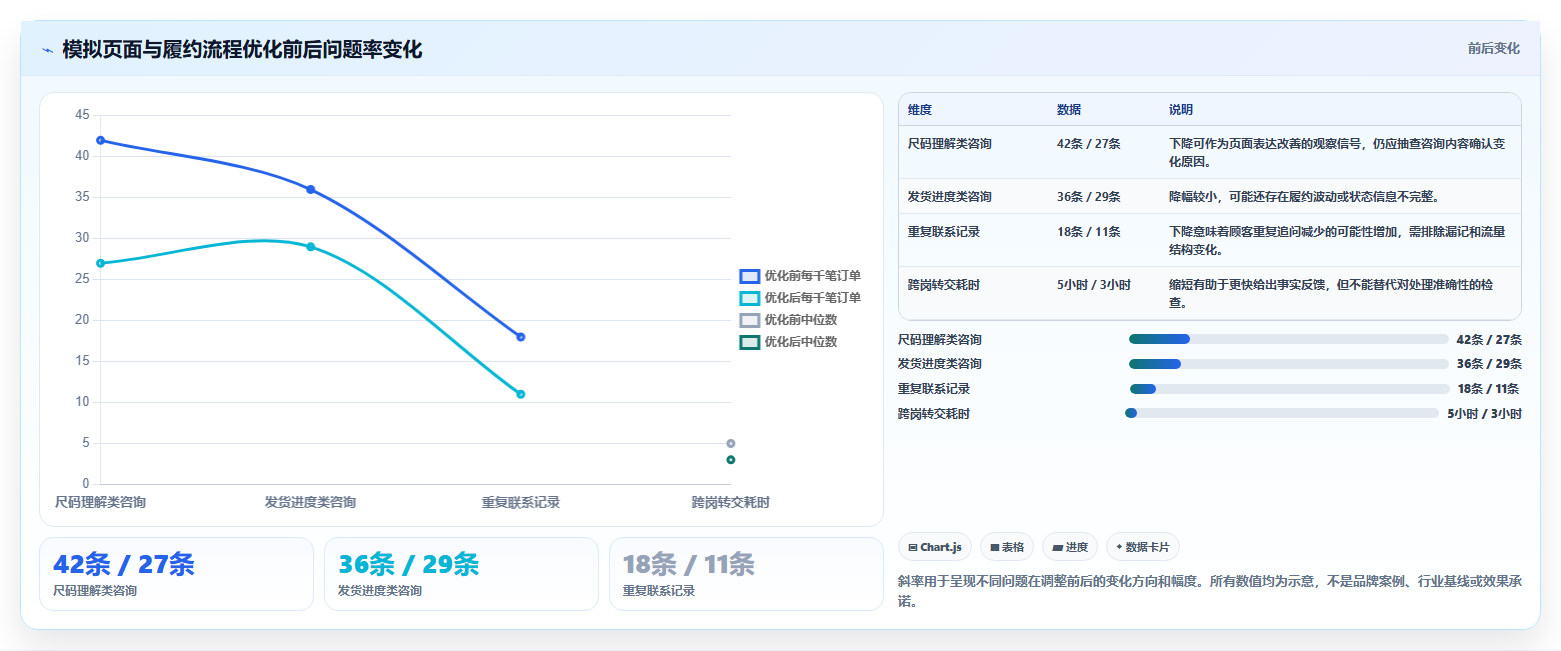Open the 18条 / 11条 stat card

pos(746,574)
